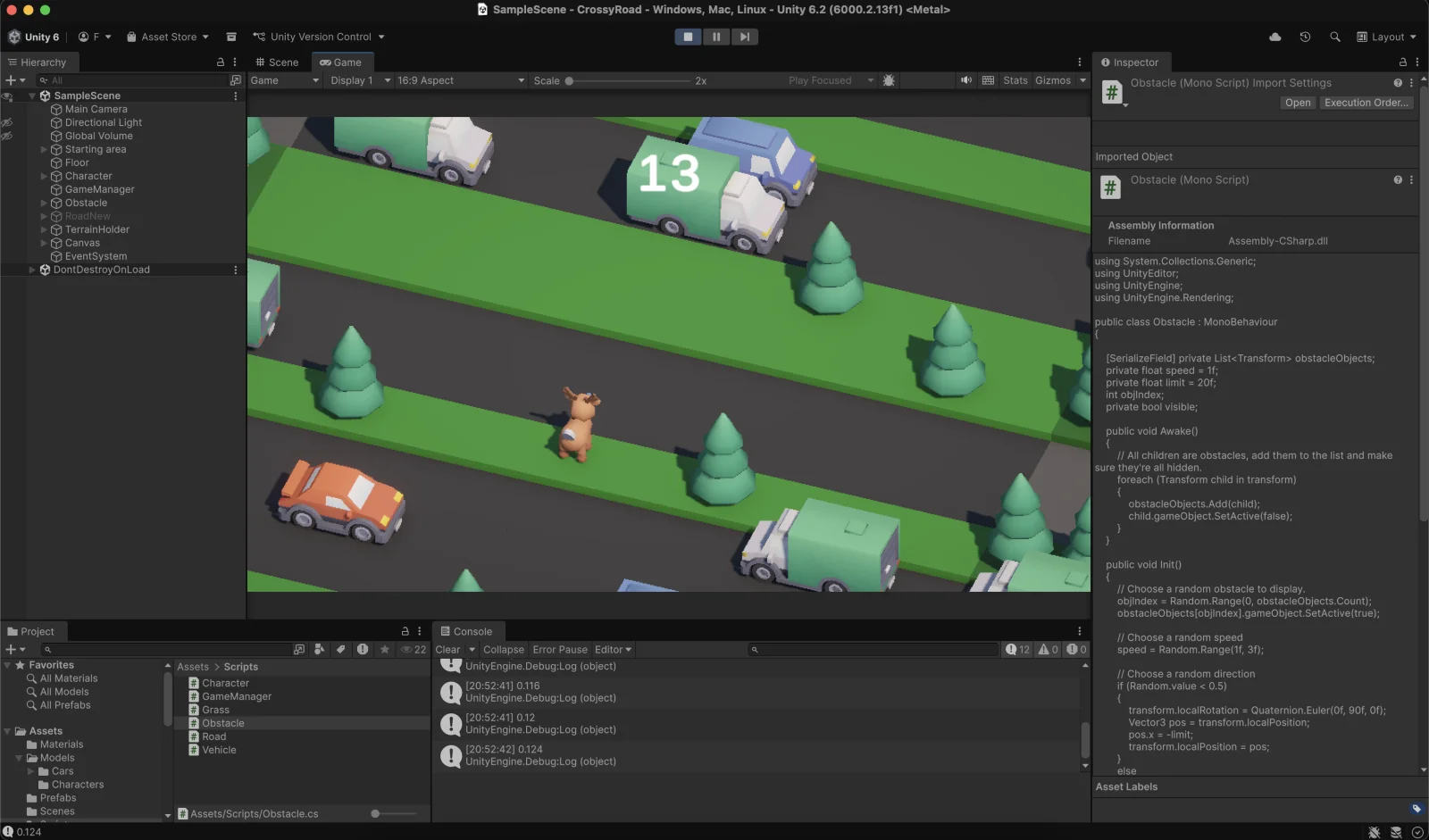Click Search by Import Log Type icon
1429x840 pixels.
[x=363, y=650]
